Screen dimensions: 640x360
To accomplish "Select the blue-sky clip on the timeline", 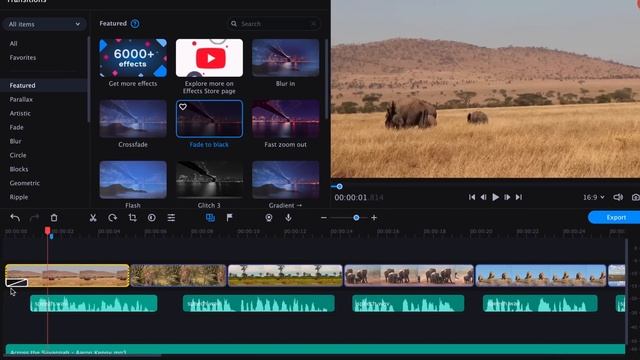I will tap(541, 276).
